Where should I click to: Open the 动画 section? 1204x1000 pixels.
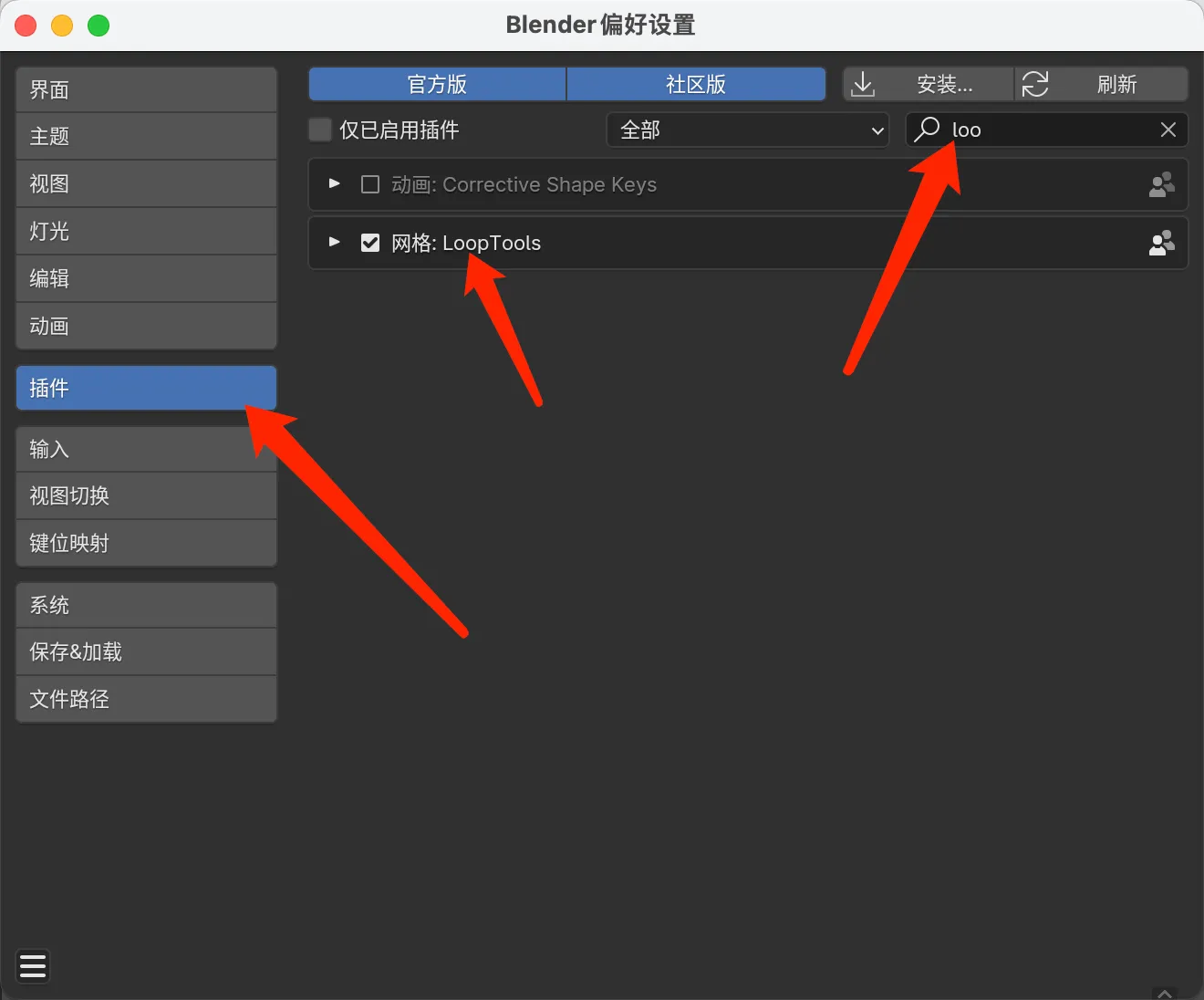click(x=146, y=326)
